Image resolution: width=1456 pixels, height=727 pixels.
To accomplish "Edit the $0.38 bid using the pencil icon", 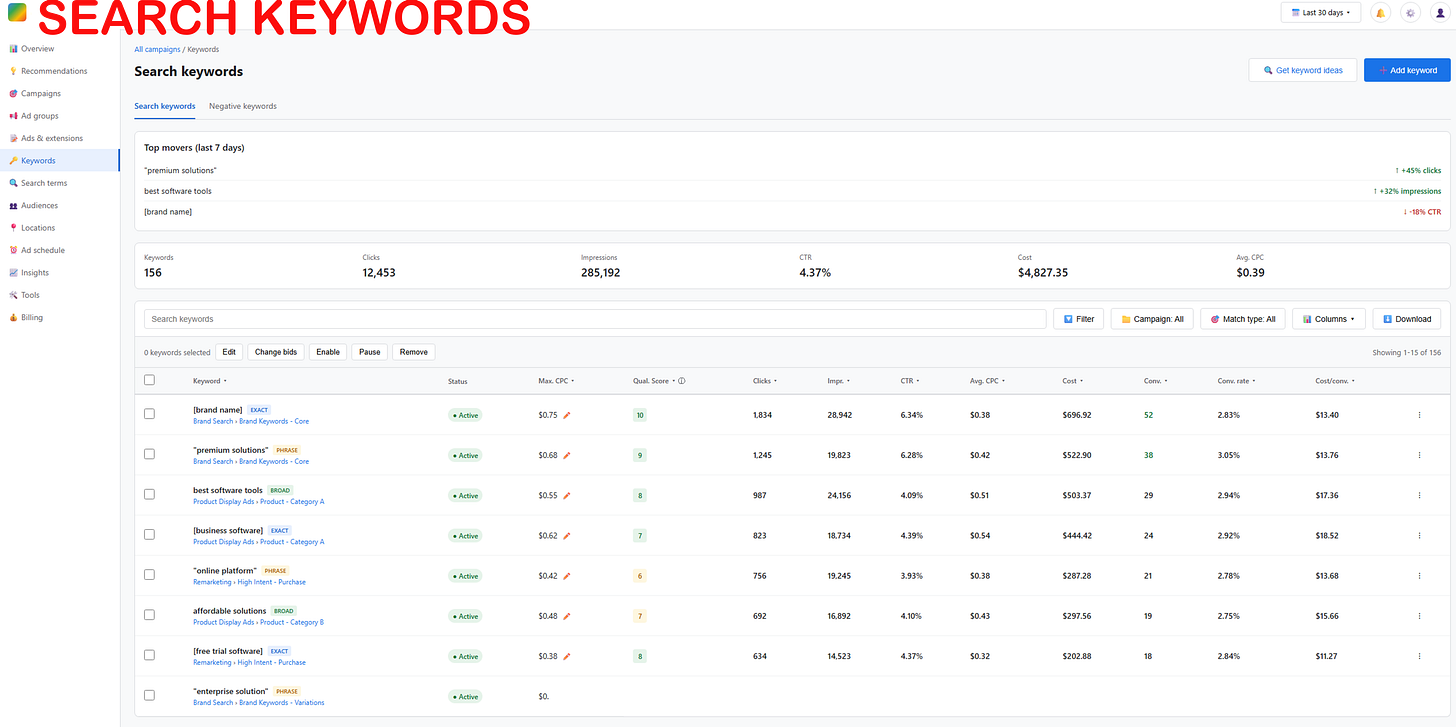I will (567, 656).
